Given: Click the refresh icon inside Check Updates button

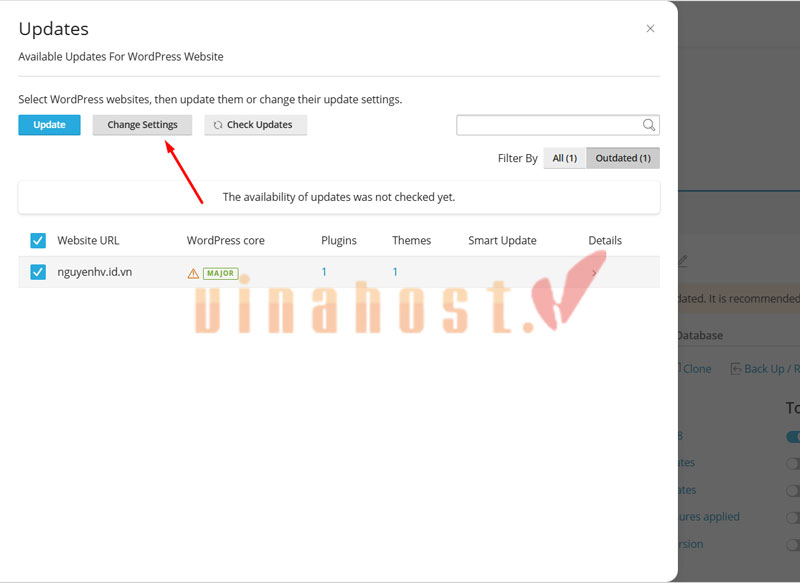Looking at the screenshot, I should pos(218,125).
